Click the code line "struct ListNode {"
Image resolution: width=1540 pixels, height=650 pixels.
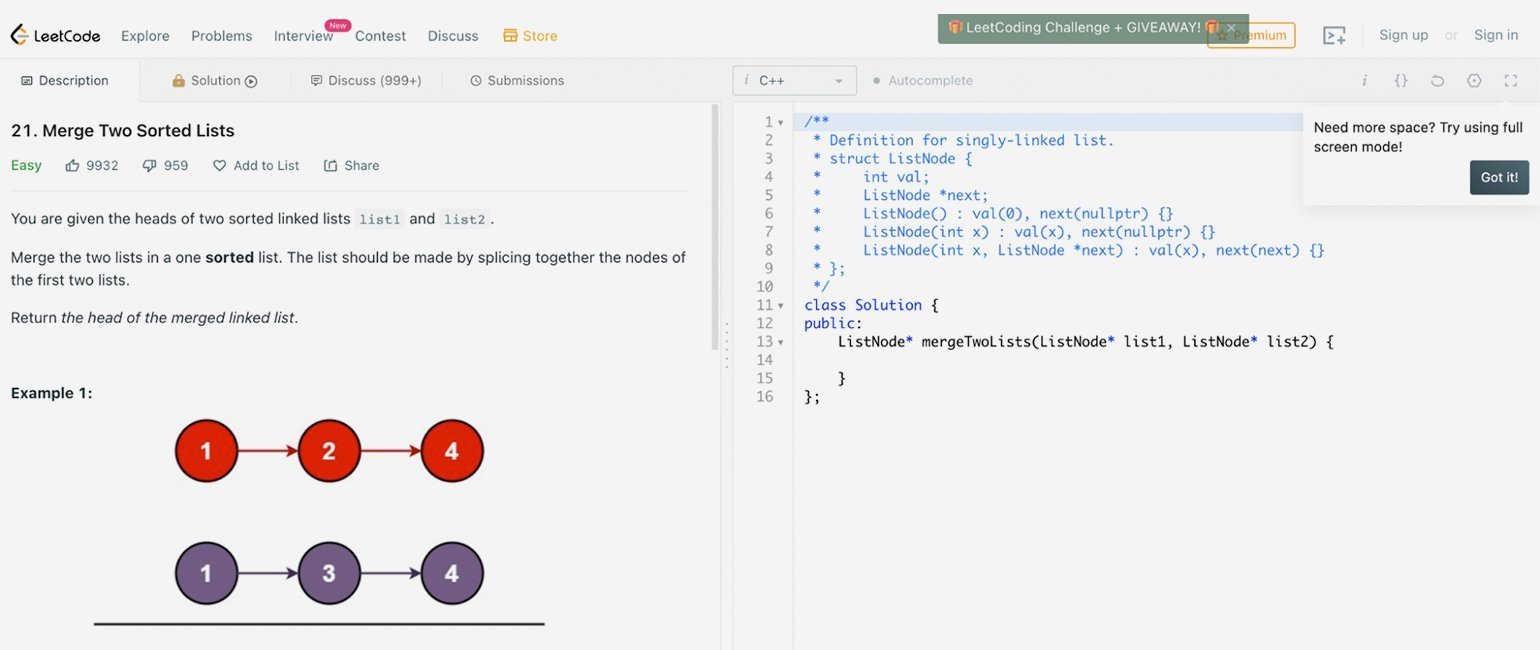(901, 159)
